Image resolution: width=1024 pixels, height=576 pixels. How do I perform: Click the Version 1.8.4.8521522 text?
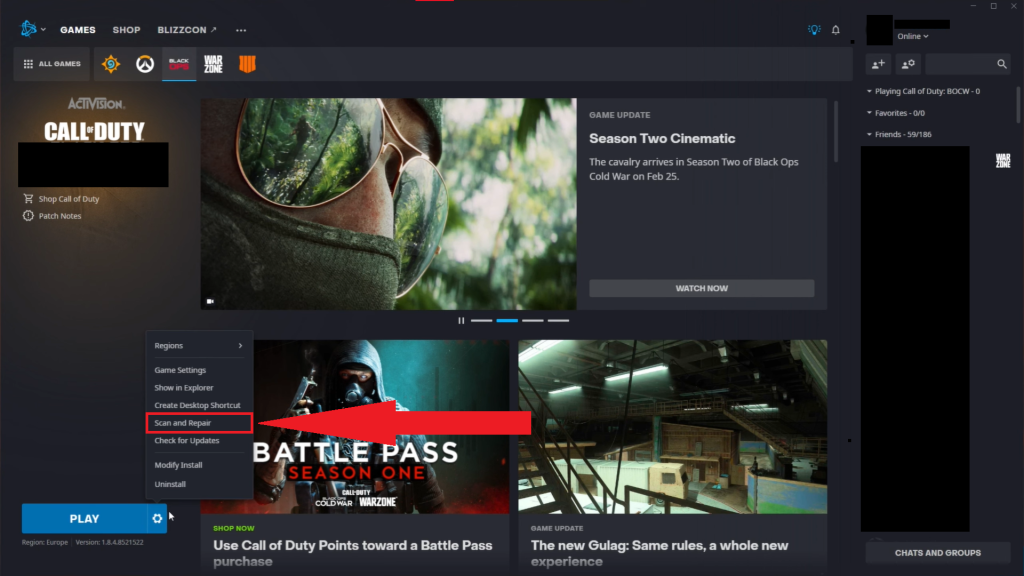click(110, 543)
